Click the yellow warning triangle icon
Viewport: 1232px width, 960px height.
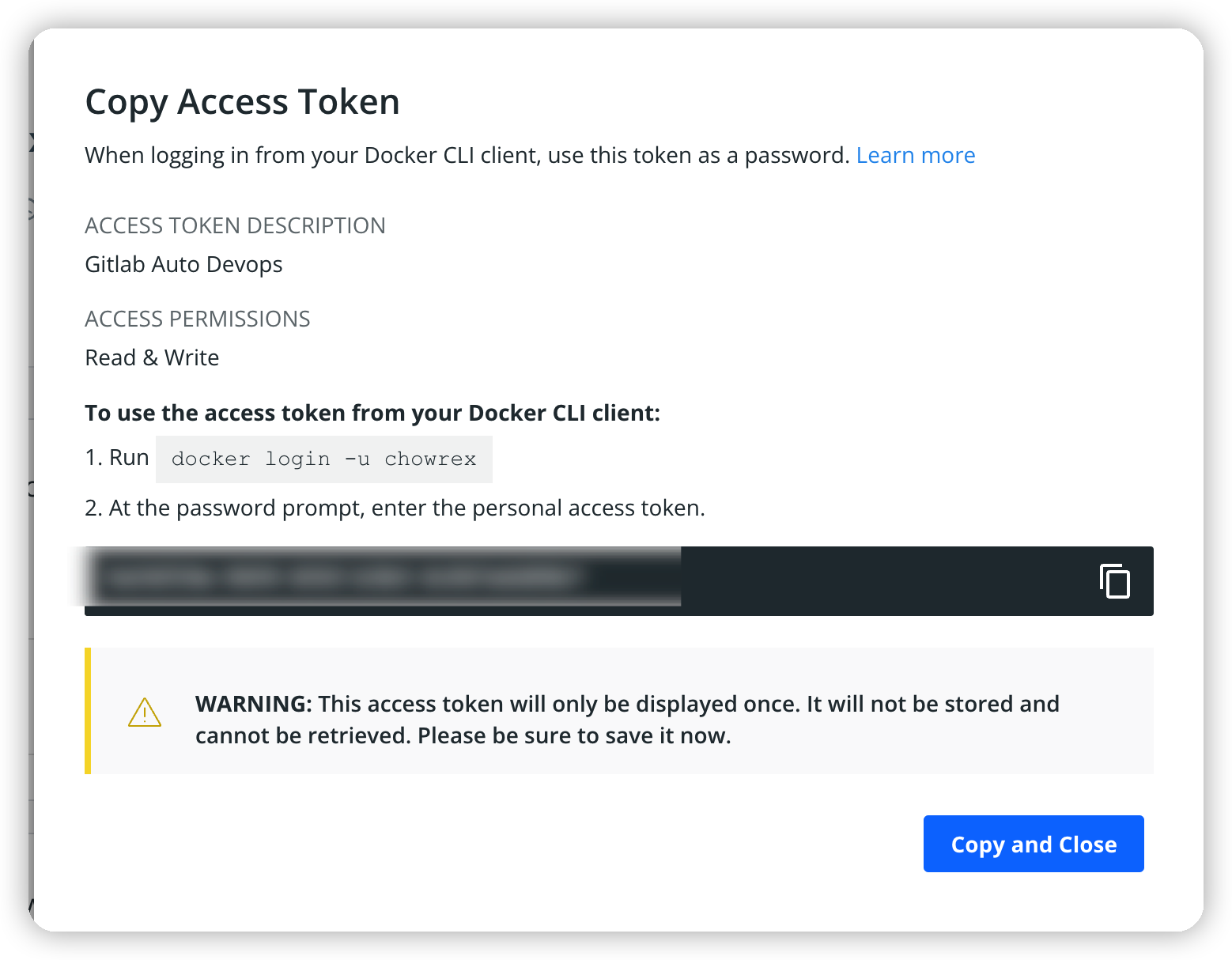coord(144,712)
